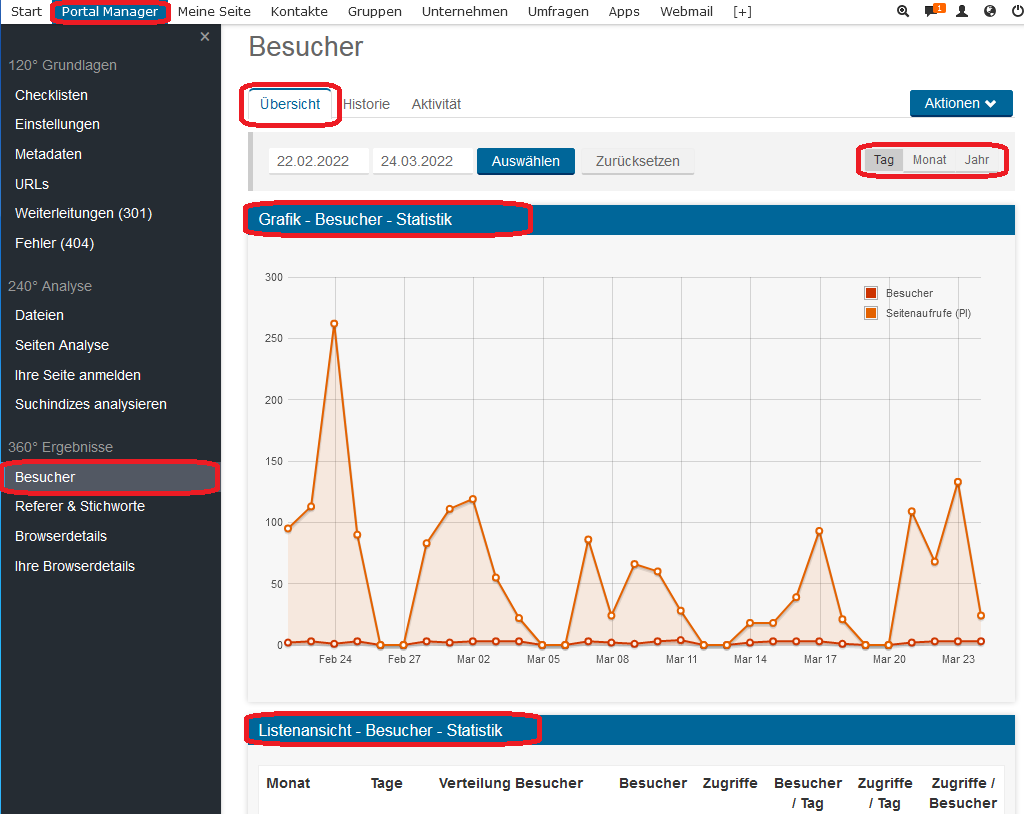Open Ihre Seite anmelden in the sidebar
The image size is (1024, 814).
pyautogui.click(x=78, y=375)
